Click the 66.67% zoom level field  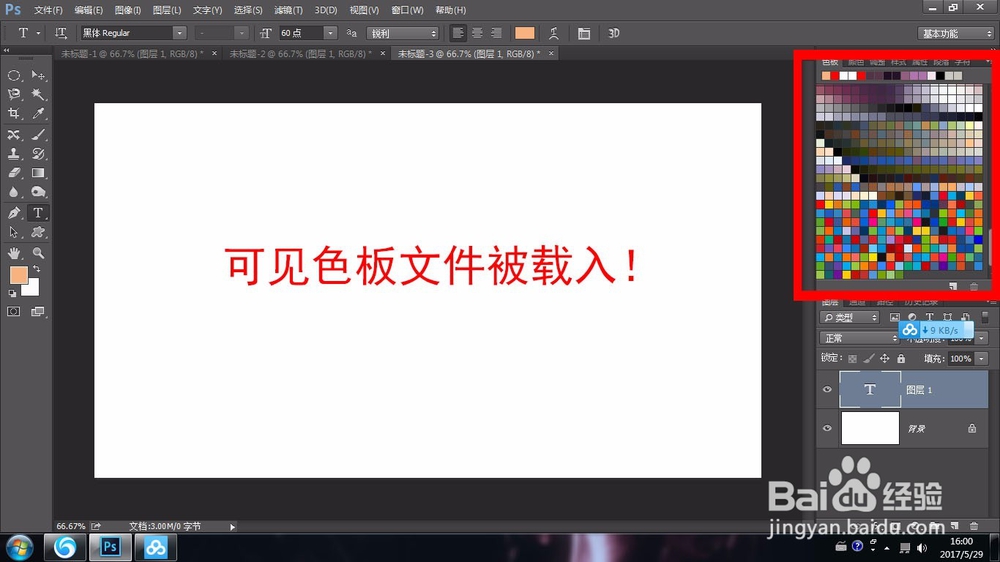(70, 526)
